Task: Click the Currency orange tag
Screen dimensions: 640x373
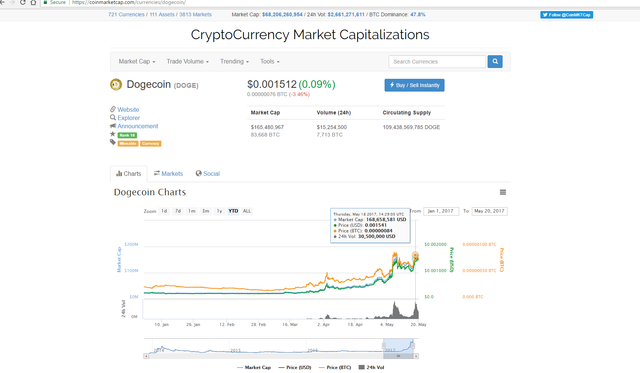Action: pos(151,144)
